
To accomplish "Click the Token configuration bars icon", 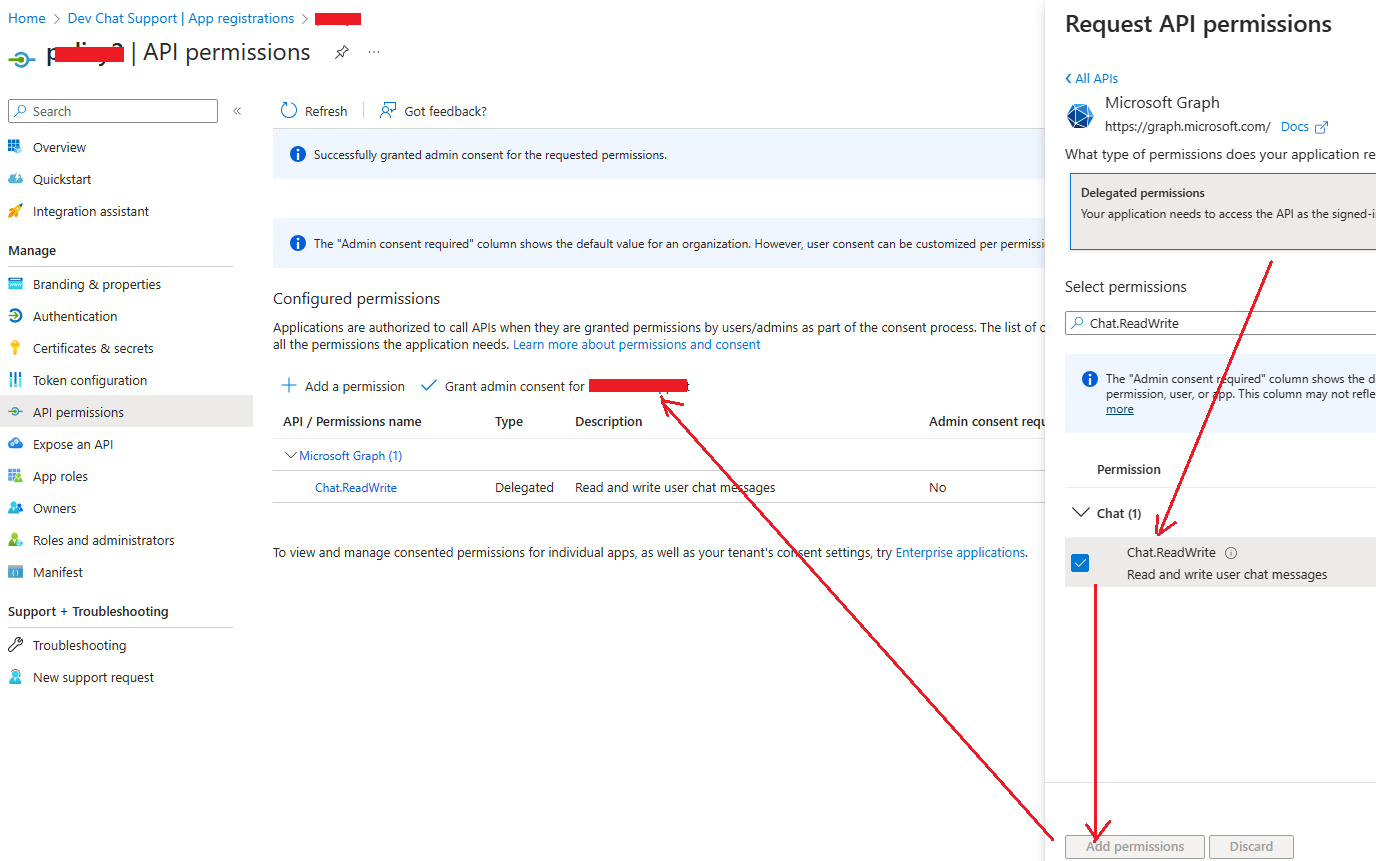I will tap(15, 380).
